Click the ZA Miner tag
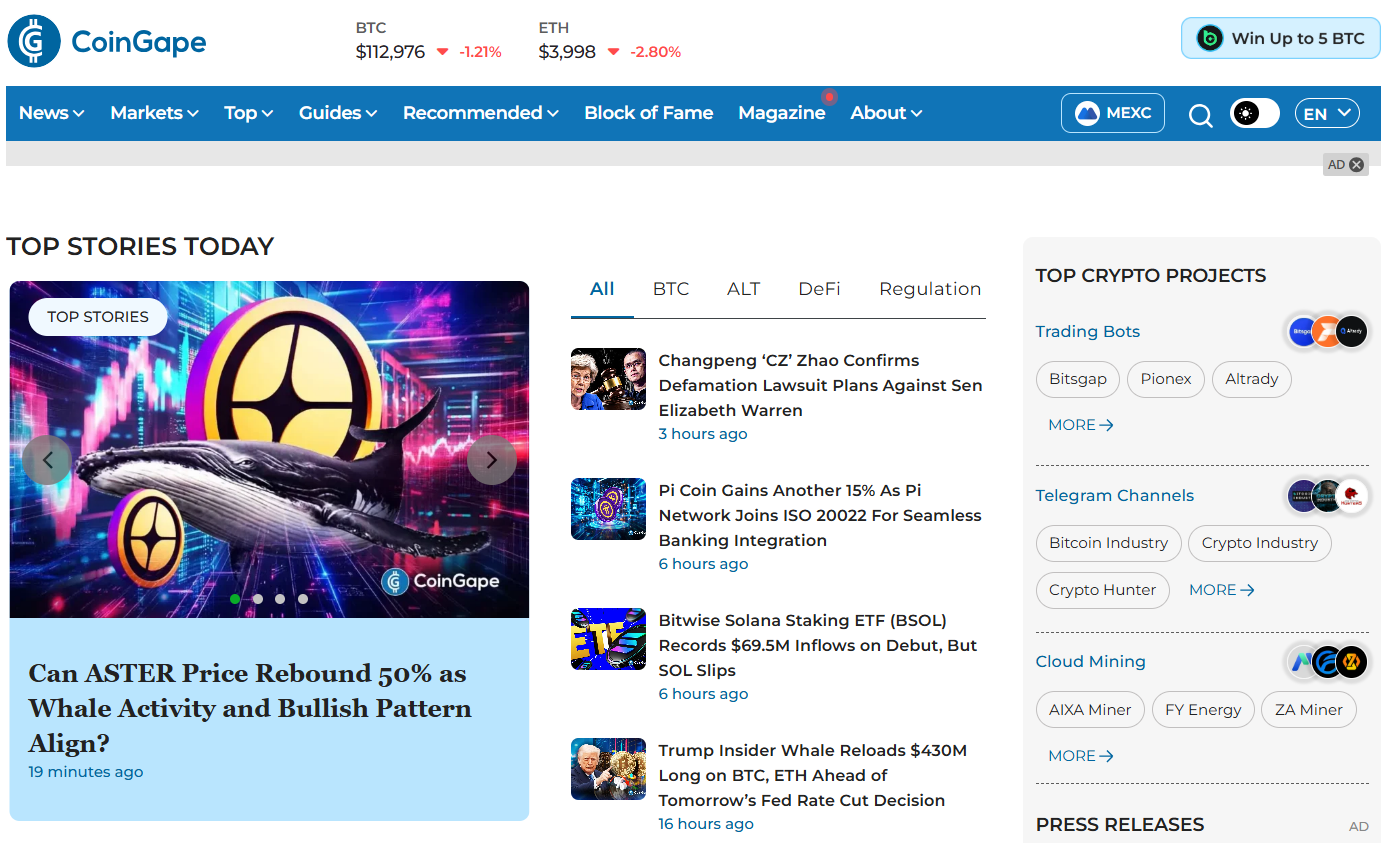1392x843 pixels. pos(1309,710)
